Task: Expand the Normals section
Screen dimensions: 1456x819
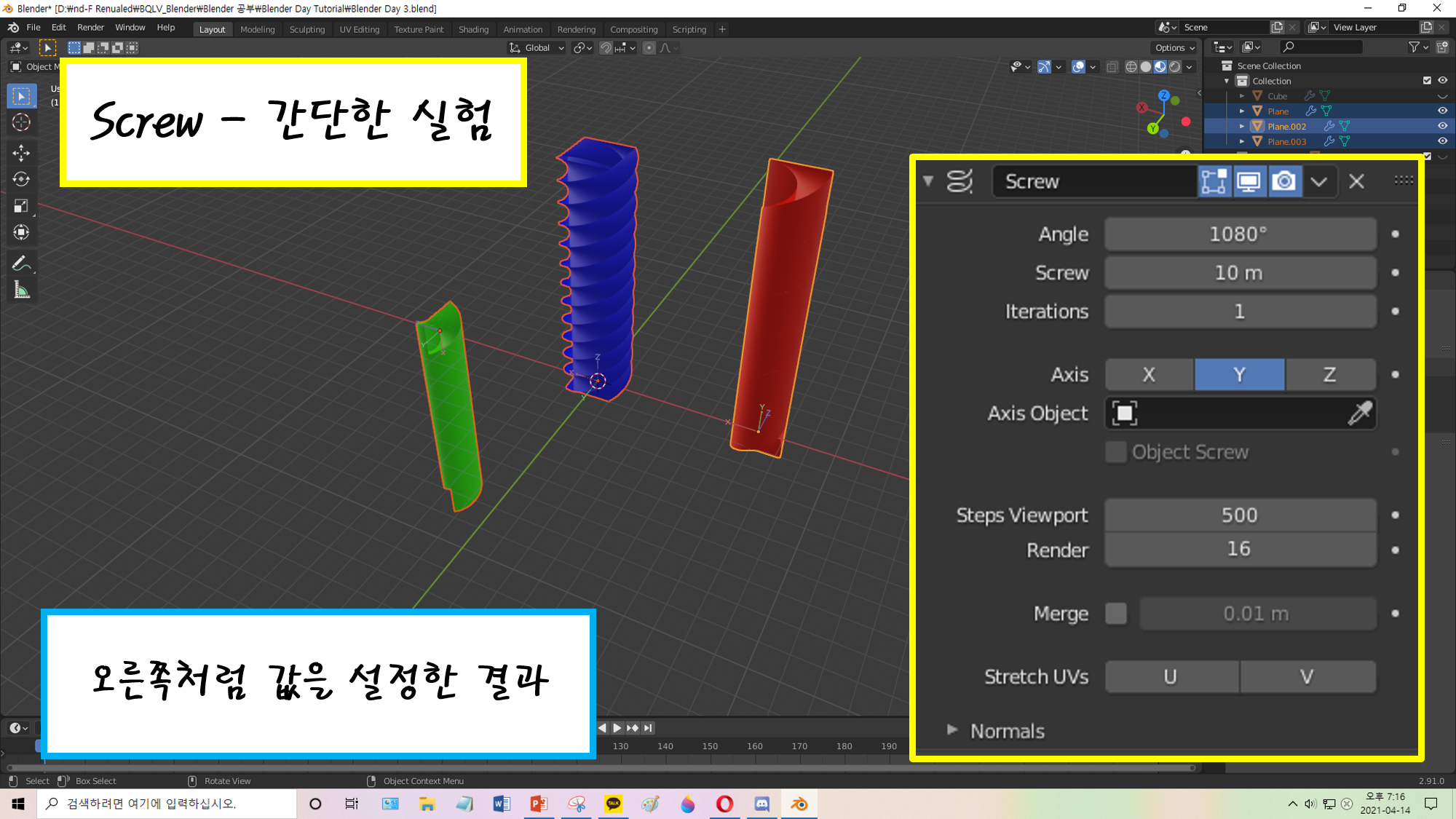Action: coord(951,730)
